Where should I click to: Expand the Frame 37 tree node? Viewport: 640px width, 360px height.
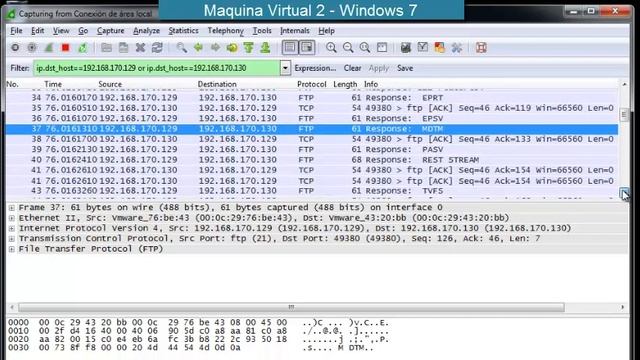click(12, 208)
